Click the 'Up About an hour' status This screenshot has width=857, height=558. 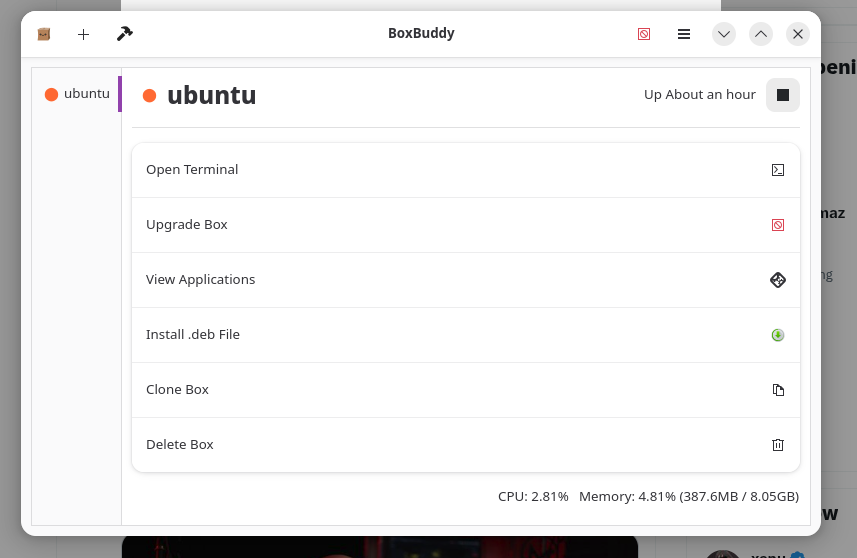click(700, 95)
